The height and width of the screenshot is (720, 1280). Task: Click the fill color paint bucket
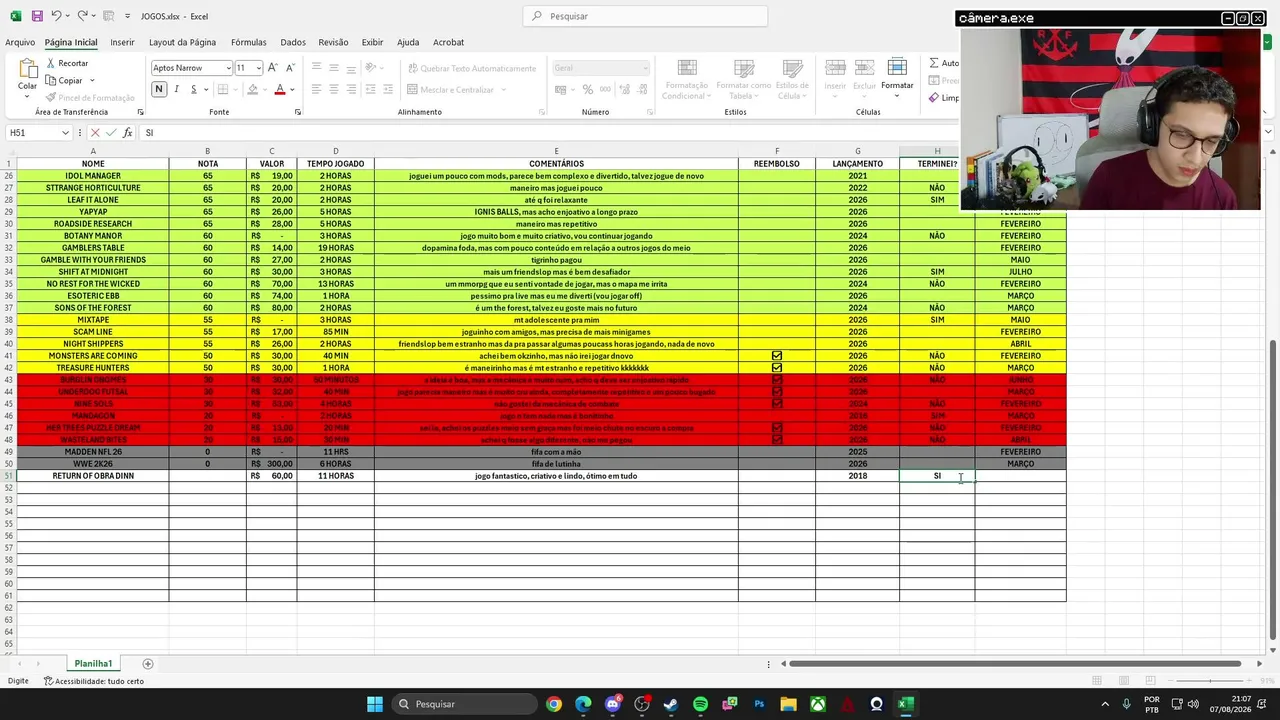(252, 89)
